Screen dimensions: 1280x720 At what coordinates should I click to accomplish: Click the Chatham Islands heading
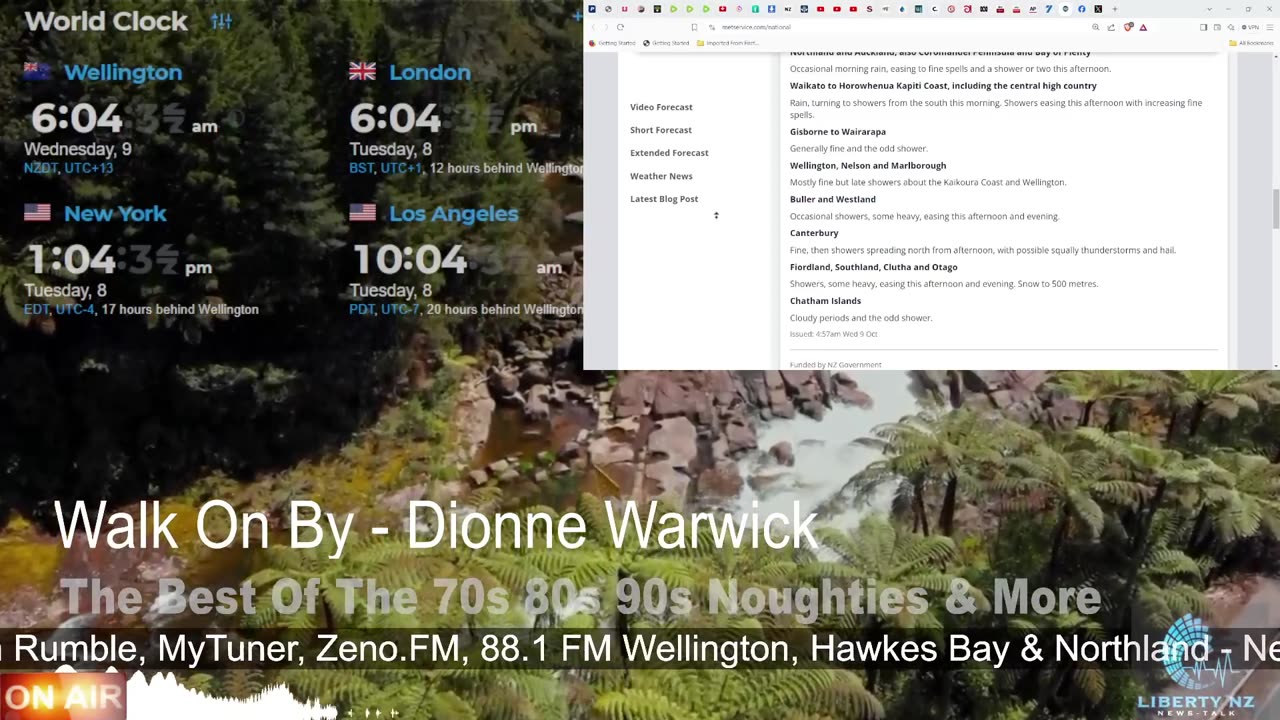click(825, 301)
